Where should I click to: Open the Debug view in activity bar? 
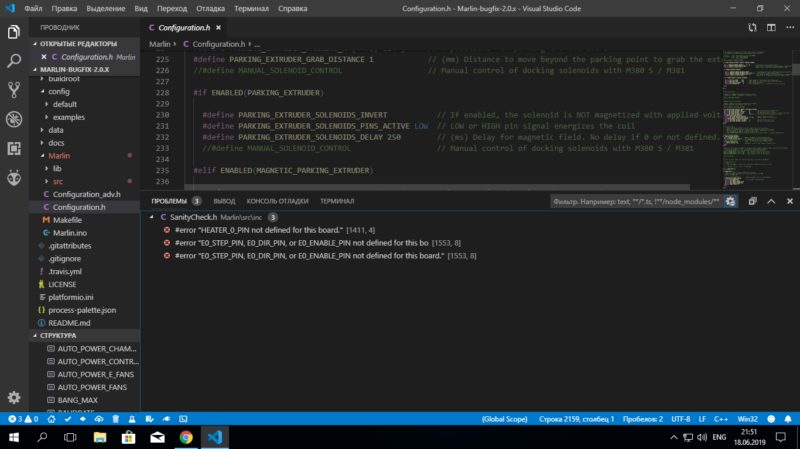point(14,119)
